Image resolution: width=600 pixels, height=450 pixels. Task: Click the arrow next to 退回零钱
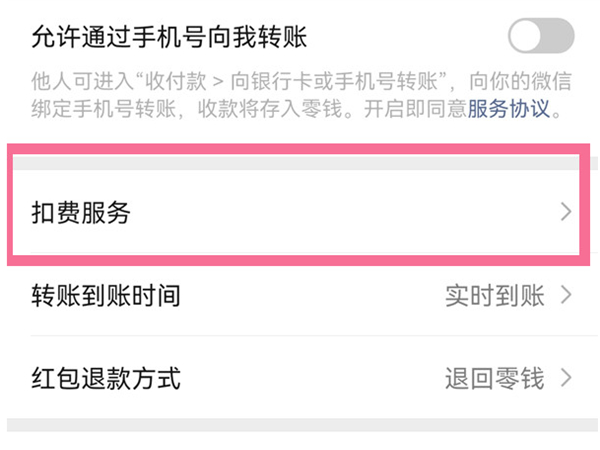point(566,379)
